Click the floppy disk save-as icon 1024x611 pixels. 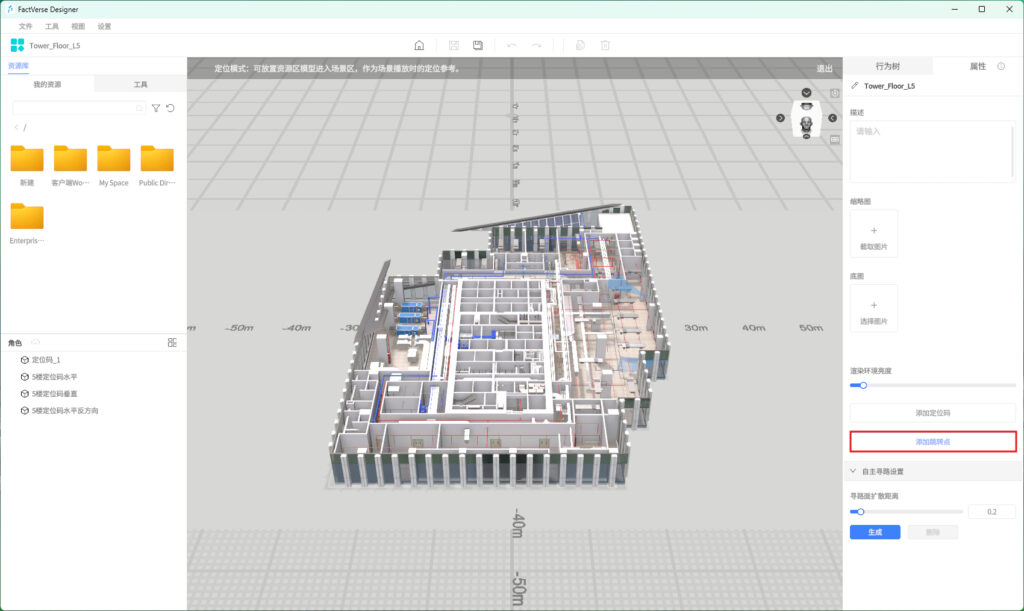pyautogui.click(x=478, y=45)
